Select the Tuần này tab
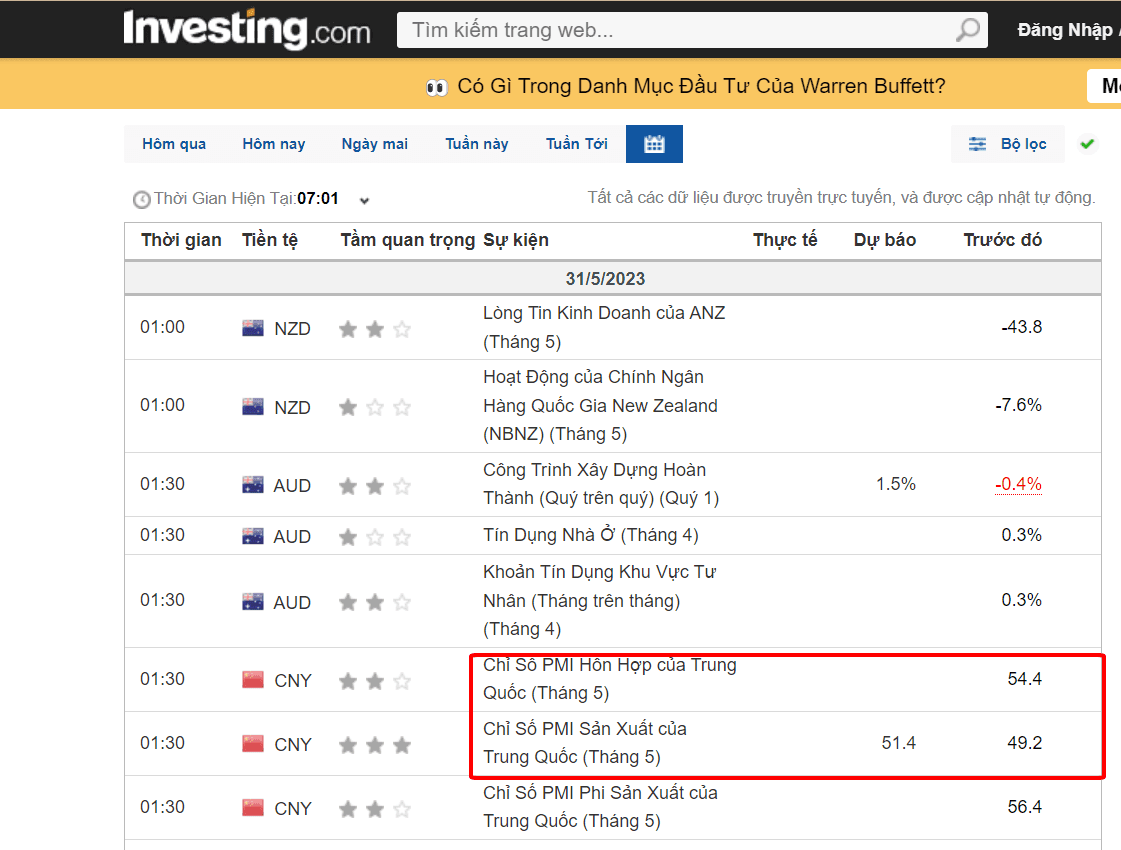1121x850 pixels. (477, 144)
